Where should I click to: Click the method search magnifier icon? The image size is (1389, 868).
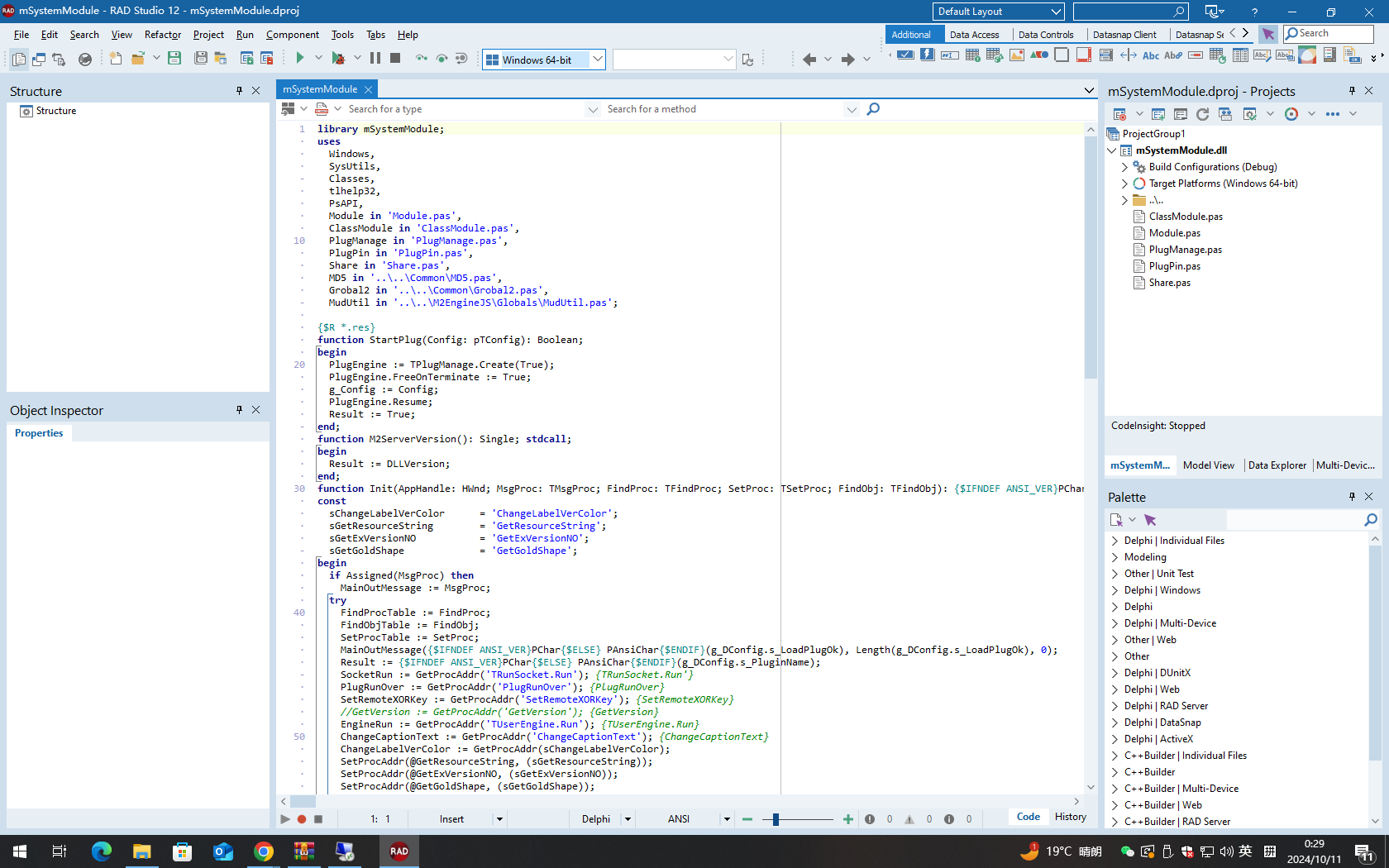(873, 109)
